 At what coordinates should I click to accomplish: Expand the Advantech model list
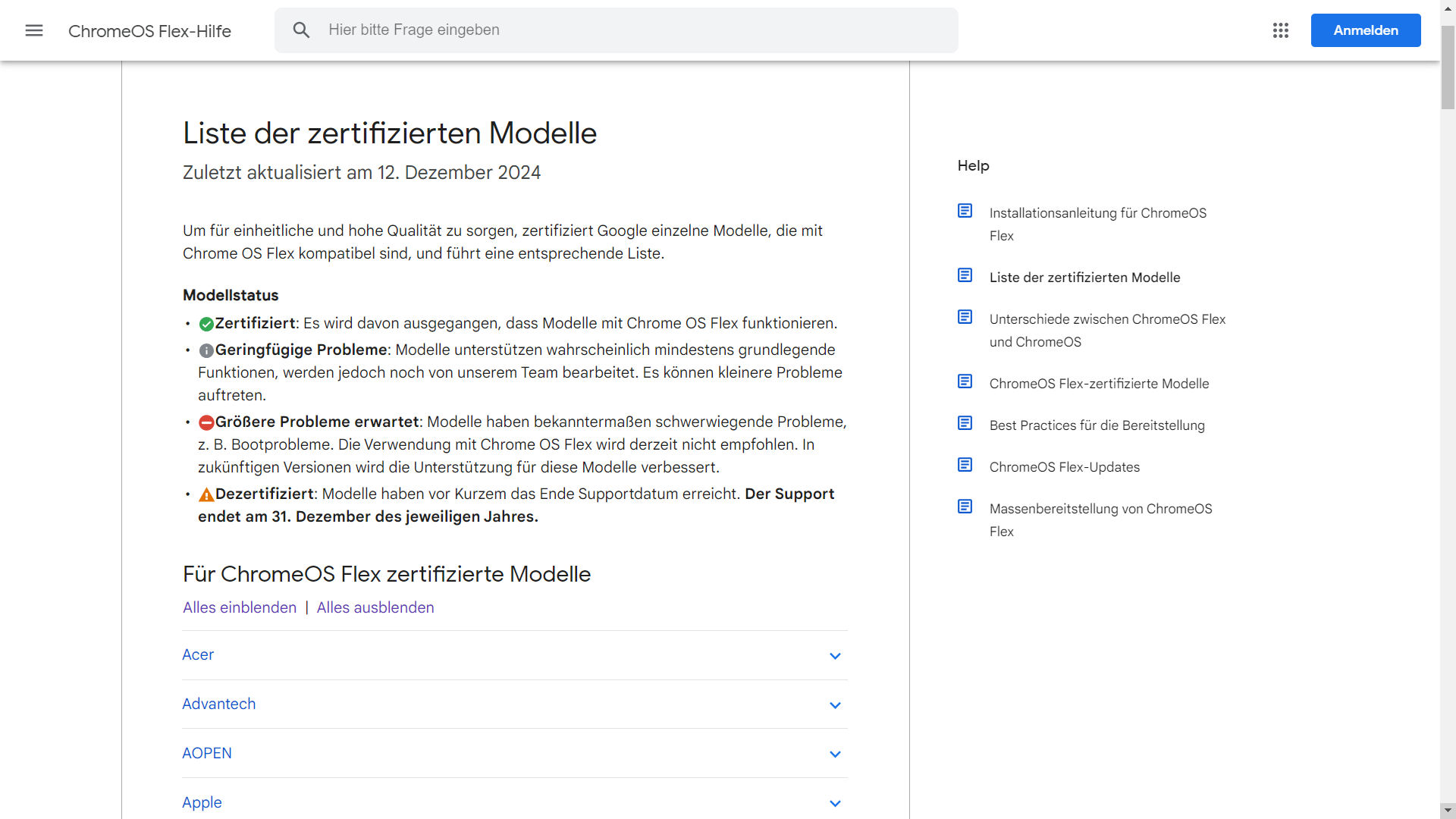click(219, 704)
